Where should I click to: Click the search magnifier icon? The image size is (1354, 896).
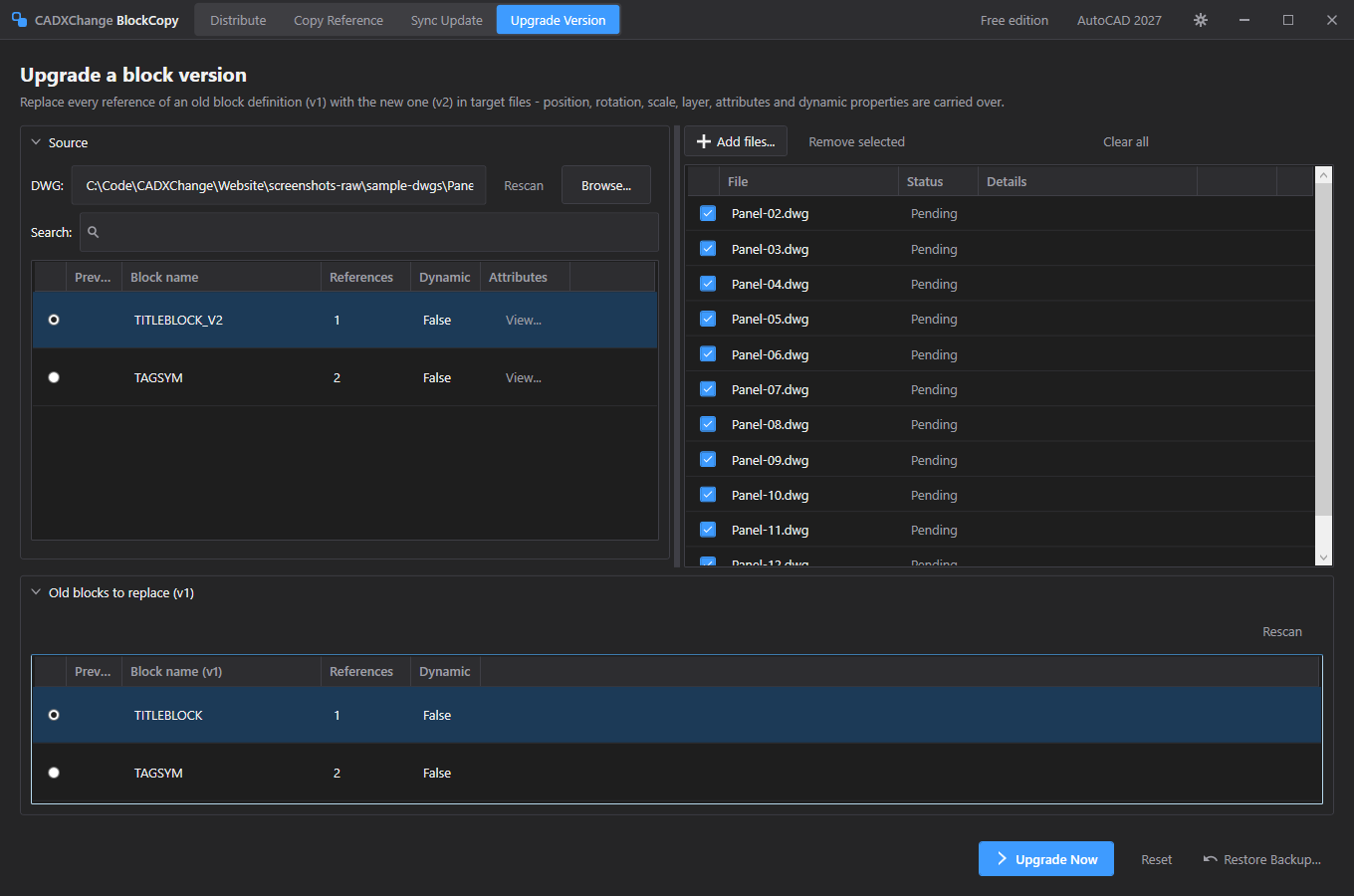coord(94,232)
